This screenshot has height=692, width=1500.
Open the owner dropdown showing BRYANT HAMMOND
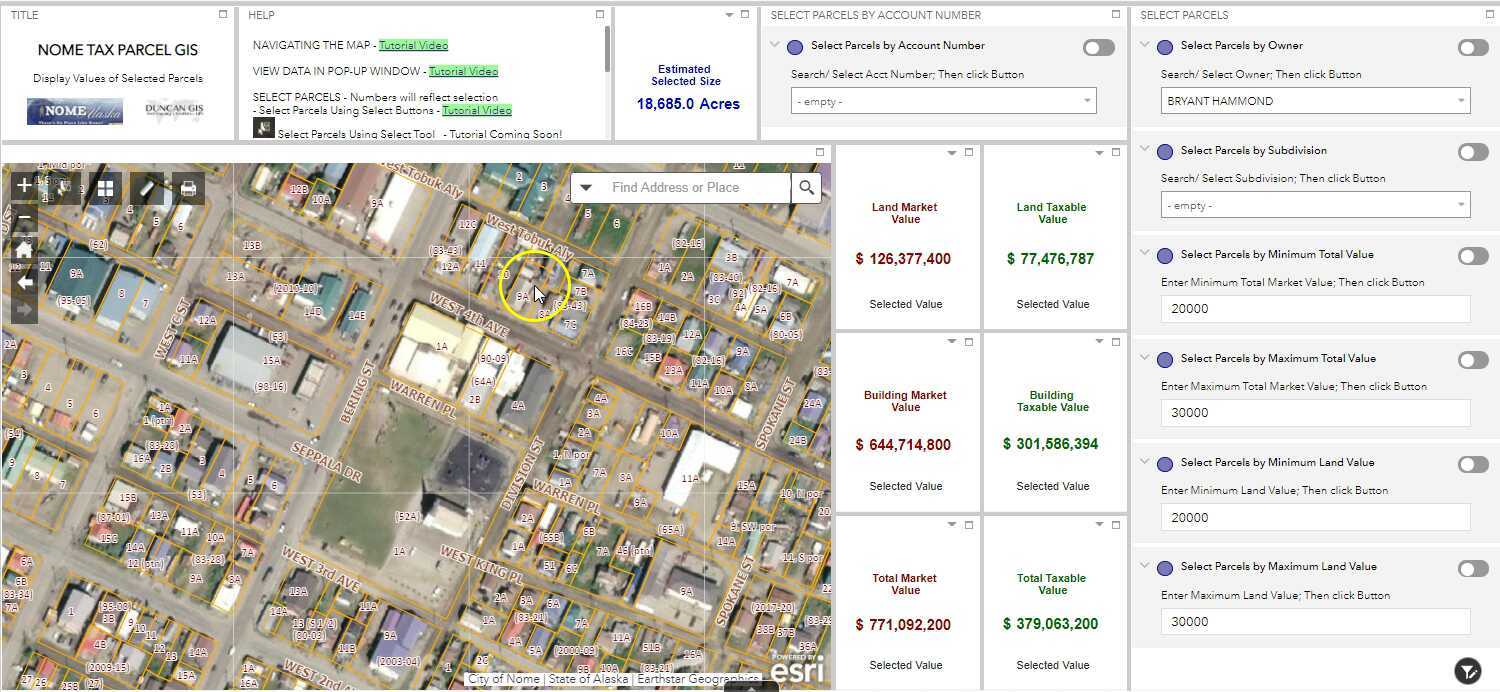coord(1314,101)
